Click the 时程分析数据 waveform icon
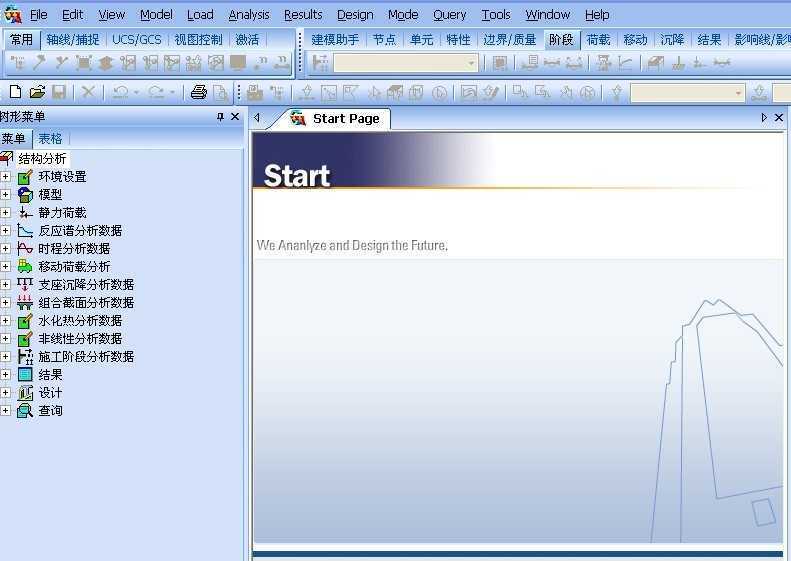Screen dimensions: 791x561 (25, 249)
